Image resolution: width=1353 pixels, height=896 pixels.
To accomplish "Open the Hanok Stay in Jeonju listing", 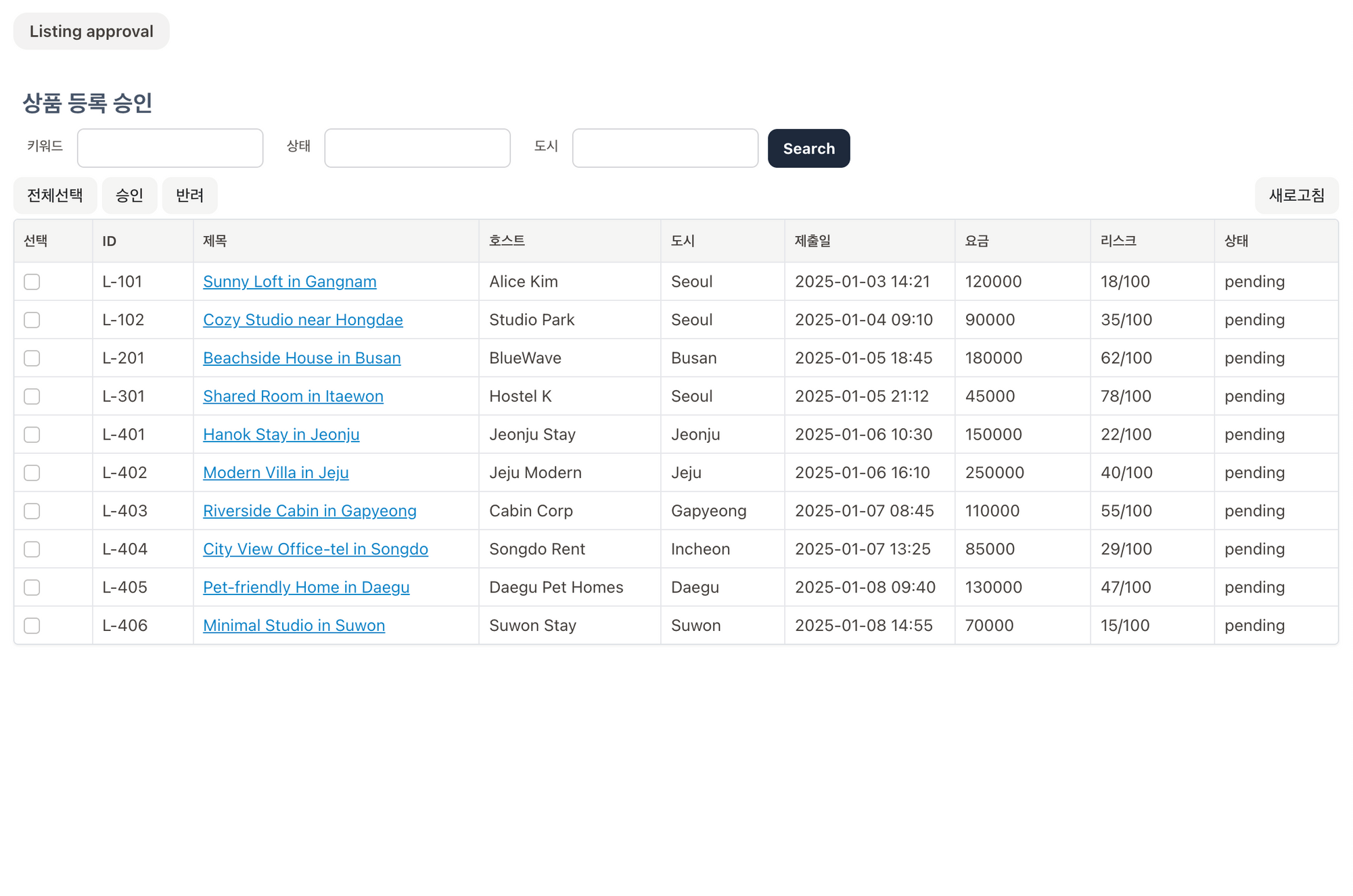I will tap(281, 434).
